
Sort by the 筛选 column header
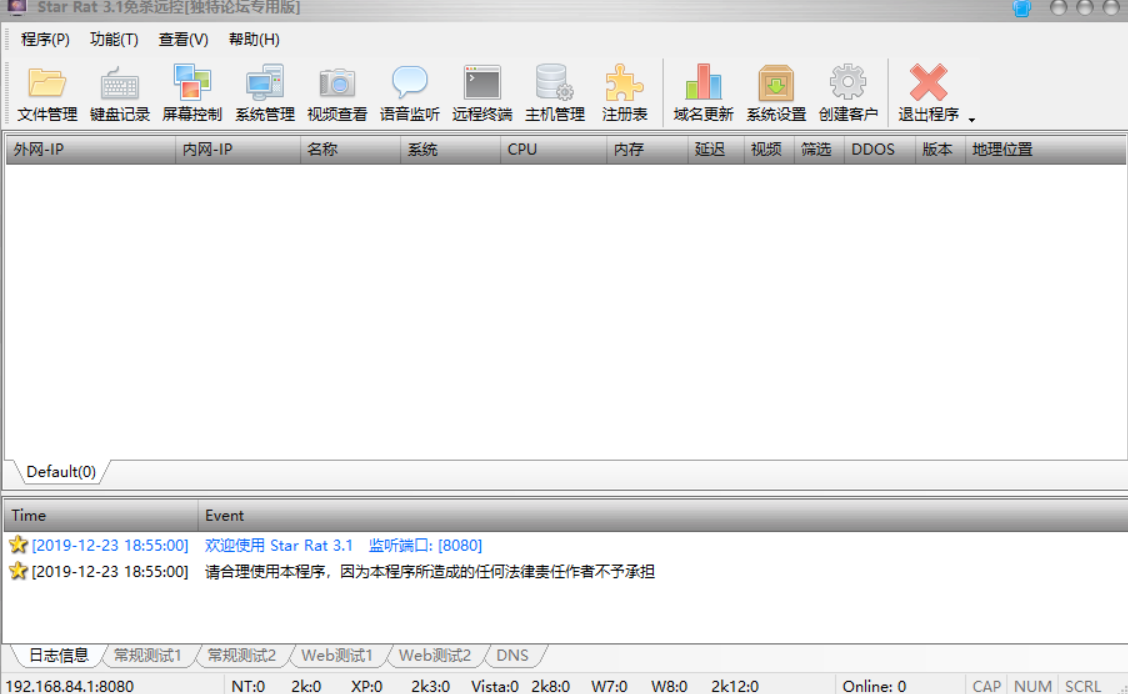[x=819, y=150]
